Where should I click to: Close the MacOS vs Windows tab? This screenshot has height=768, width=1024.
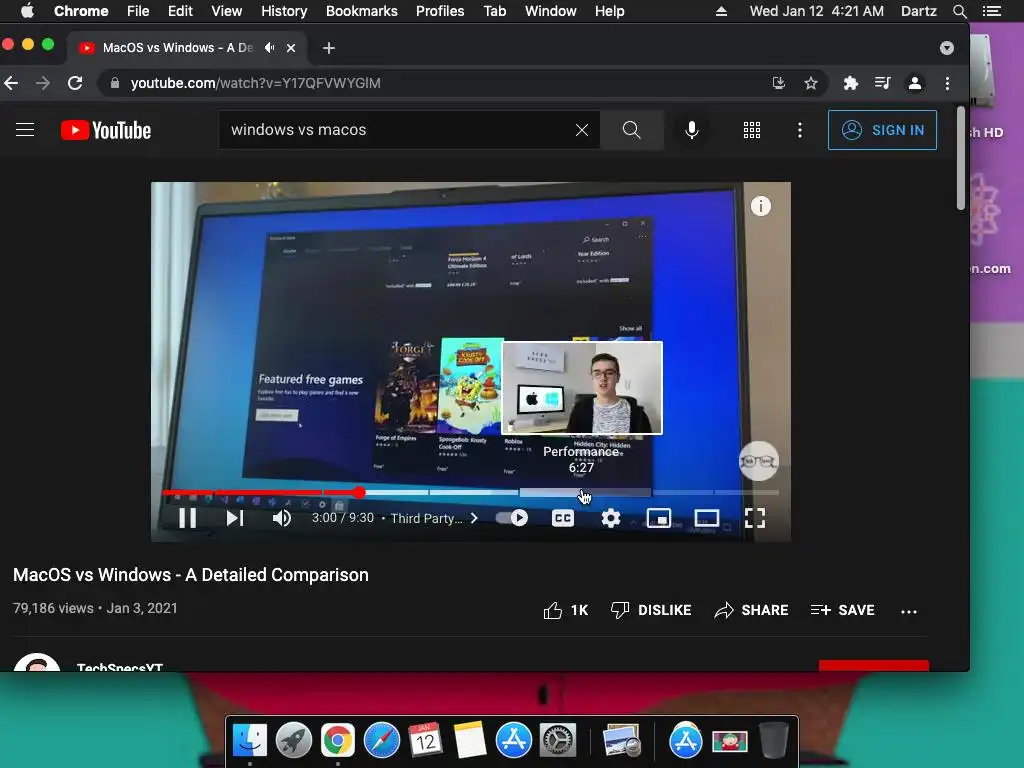pyautogui.click(x=291, y=48)
